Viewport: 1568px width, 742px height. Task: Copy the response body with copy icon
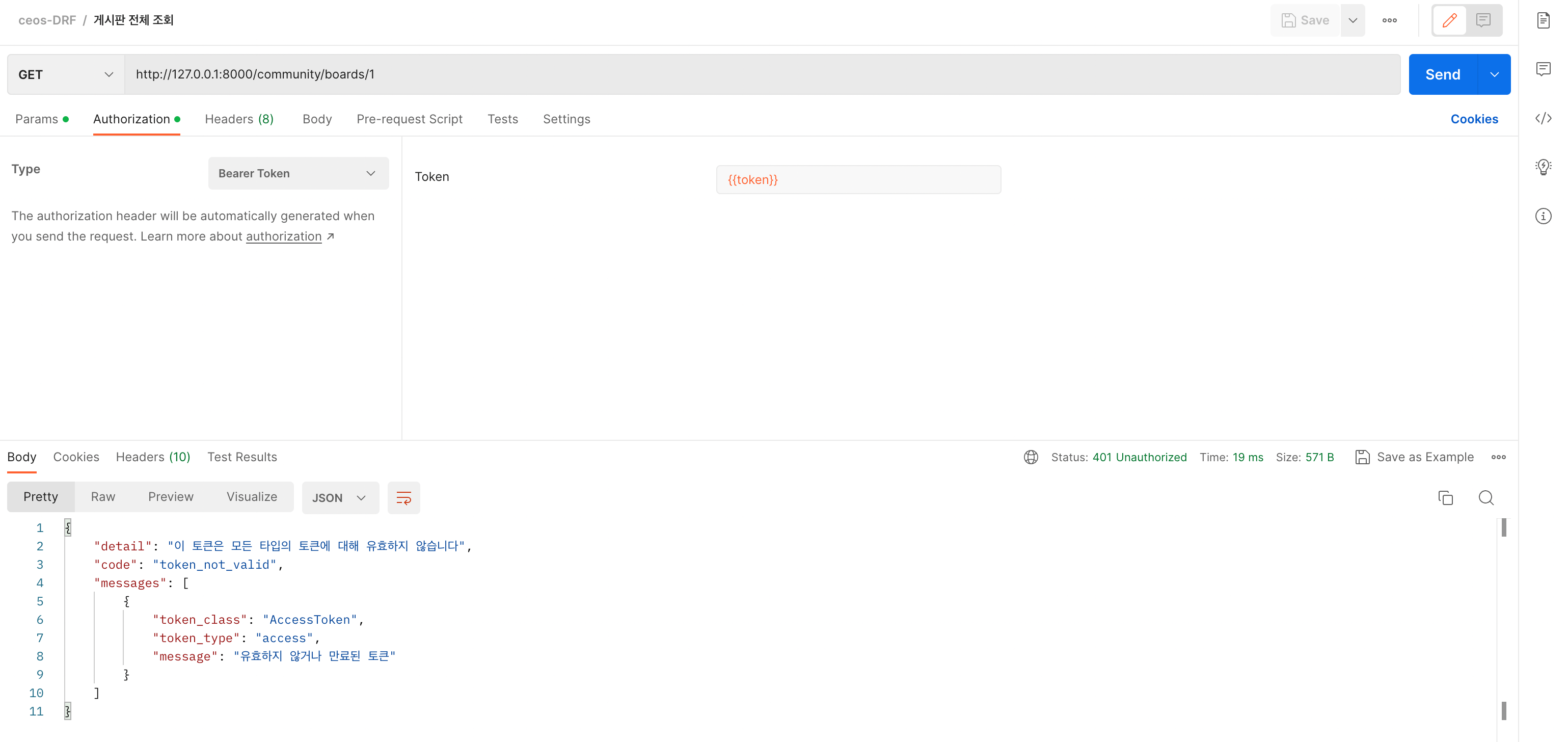pos(1445,498)
